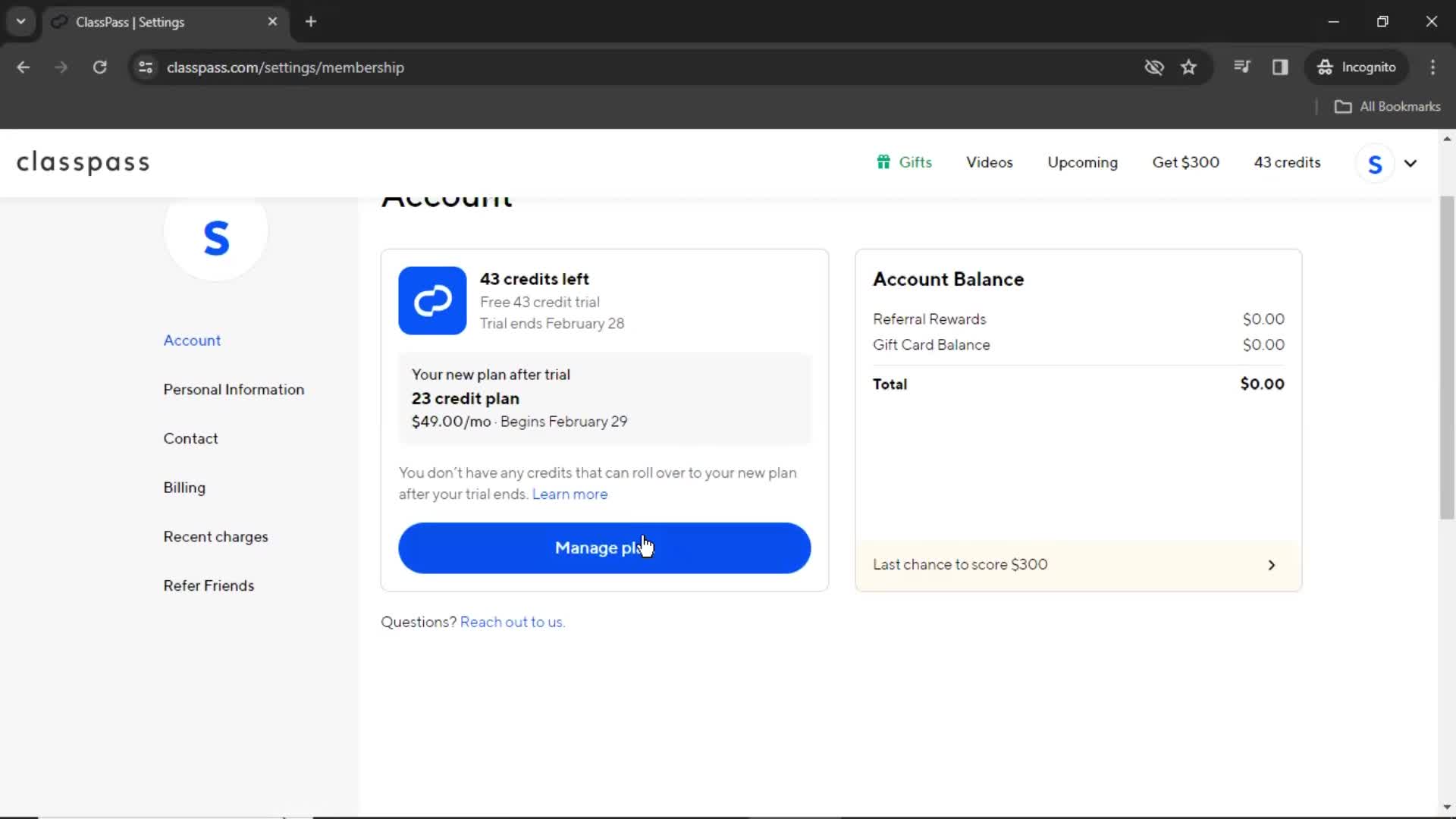The height and width of the screenshot is (819, 1456).
Task: Toggle the browser side panel
Action: tap(1280, 67)
